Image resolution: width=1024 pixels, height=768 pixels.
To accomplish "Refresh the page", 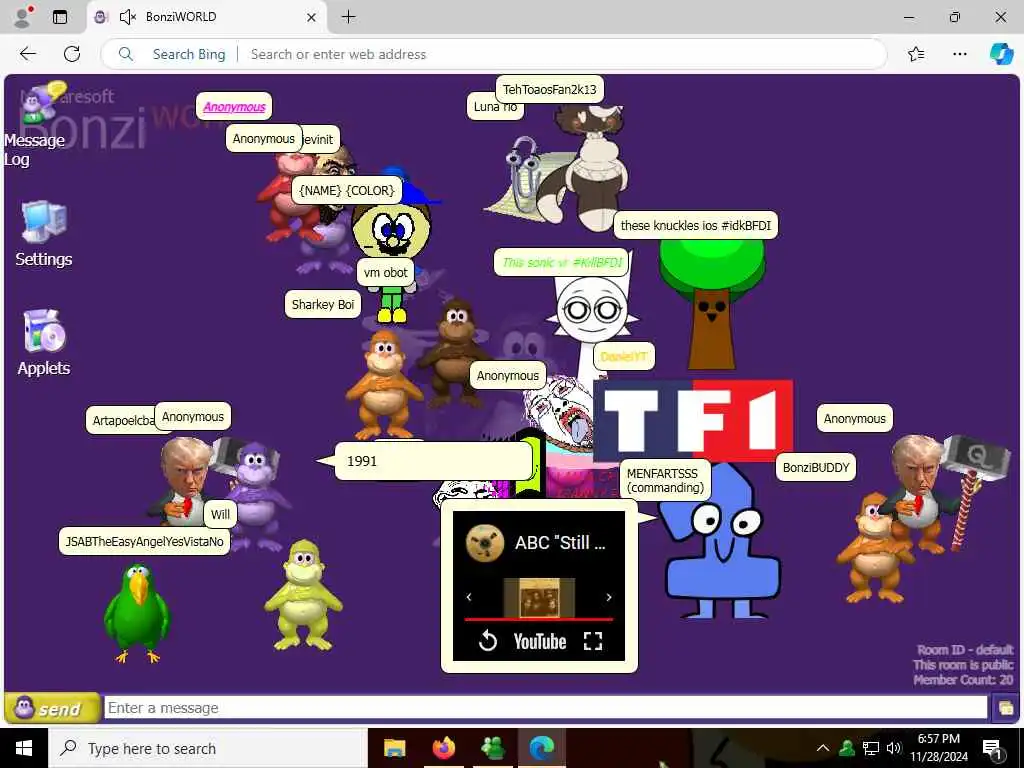I will (72, 54).
